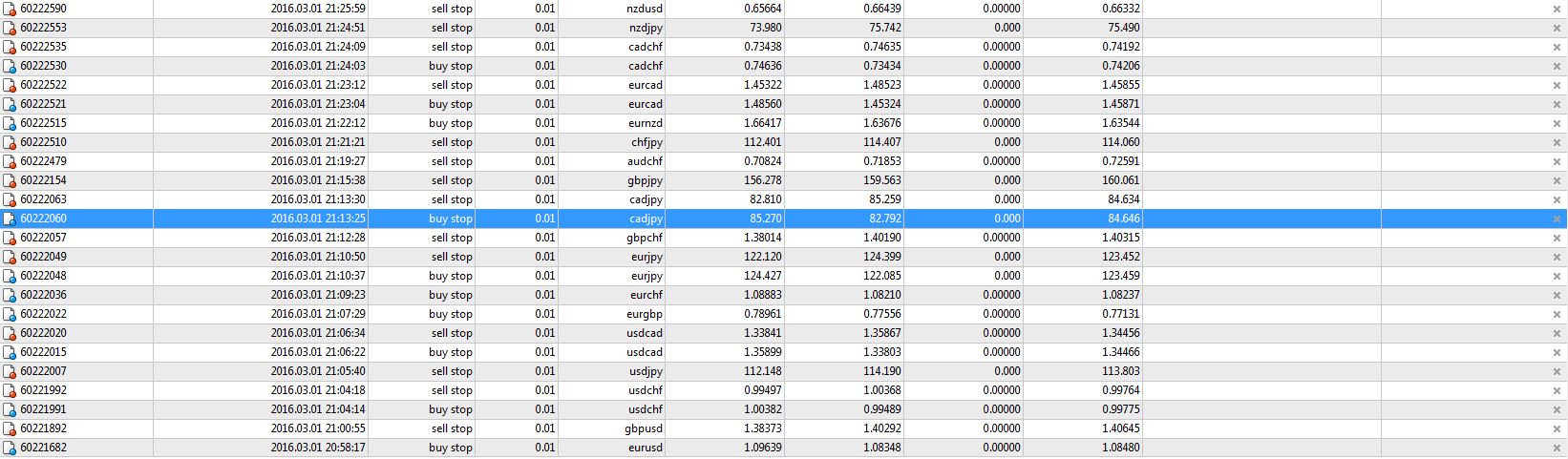Click ticket number 60221682
Screen dimensions: 1568x459
(43, 448)
